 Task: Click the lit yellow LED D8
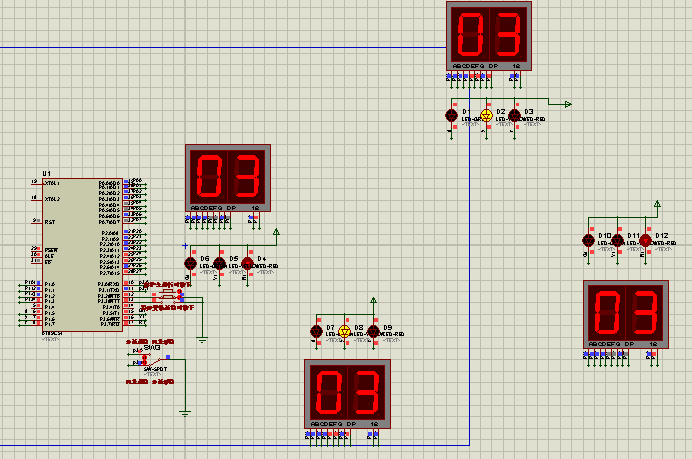click(x=345, y=331)
